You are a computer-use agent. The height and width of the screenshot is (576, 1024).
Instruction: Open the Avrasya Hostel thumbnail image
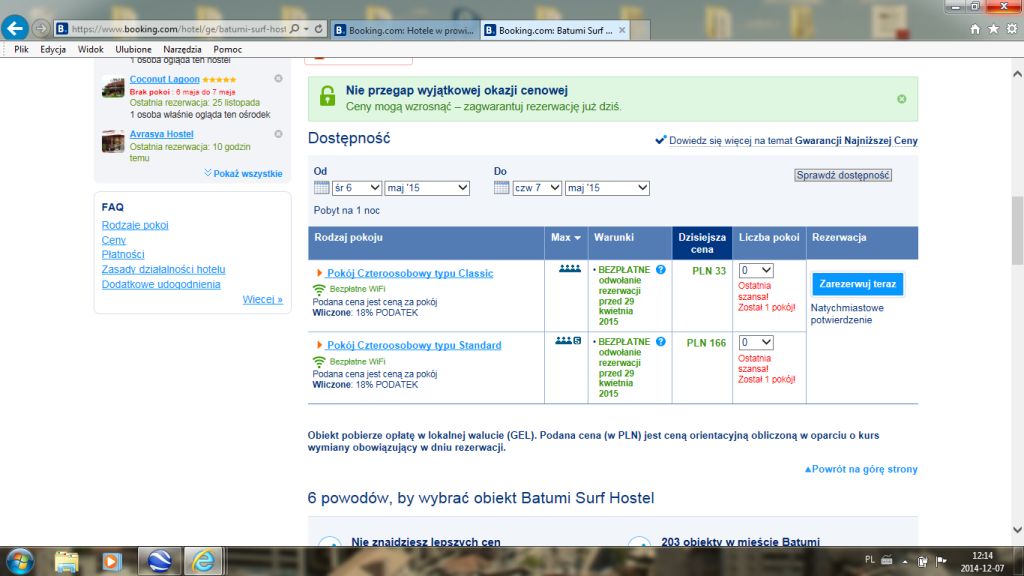click(113, 141)
